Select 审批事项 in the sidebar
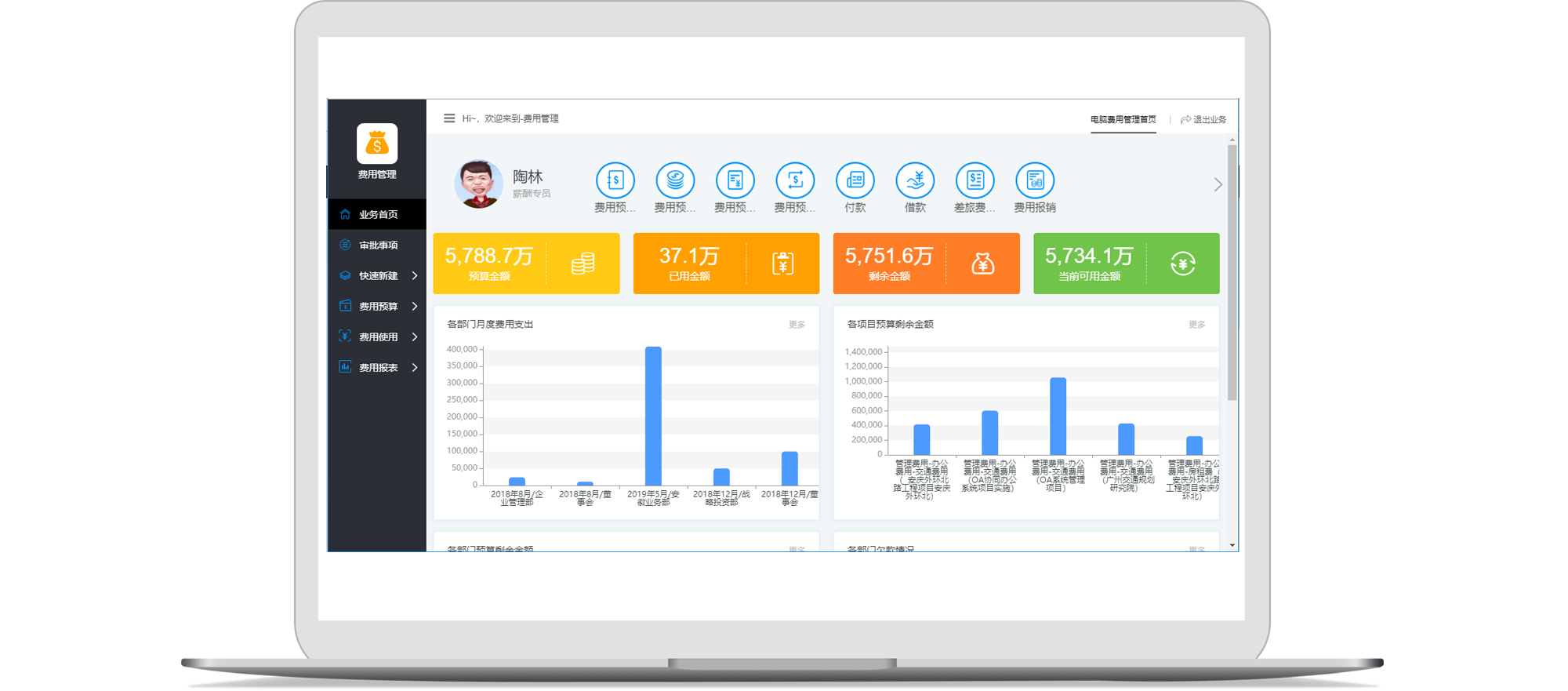This screenshot has height=691, width=1568. click(x=378, y=245)
